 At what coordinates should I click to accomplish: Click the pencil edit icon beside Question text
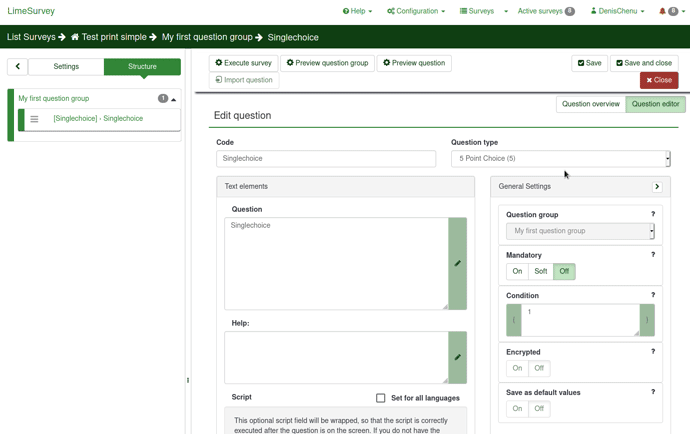457,263
